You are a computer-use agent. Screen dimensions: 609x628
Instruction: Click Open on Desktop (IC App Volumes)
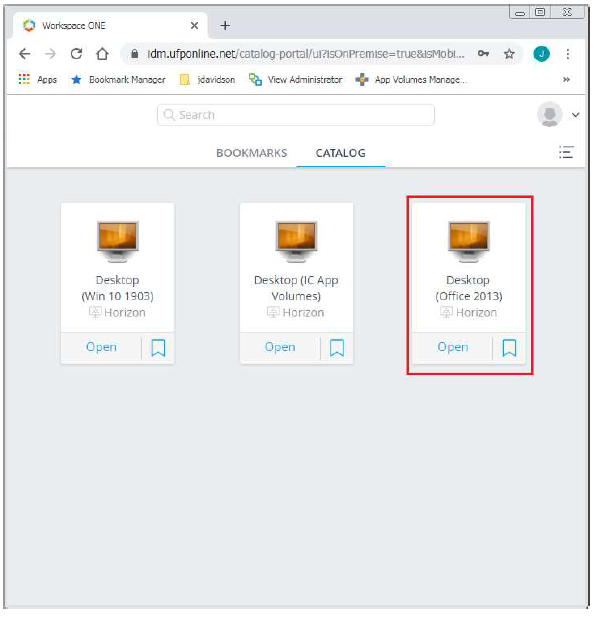[280, 347]
